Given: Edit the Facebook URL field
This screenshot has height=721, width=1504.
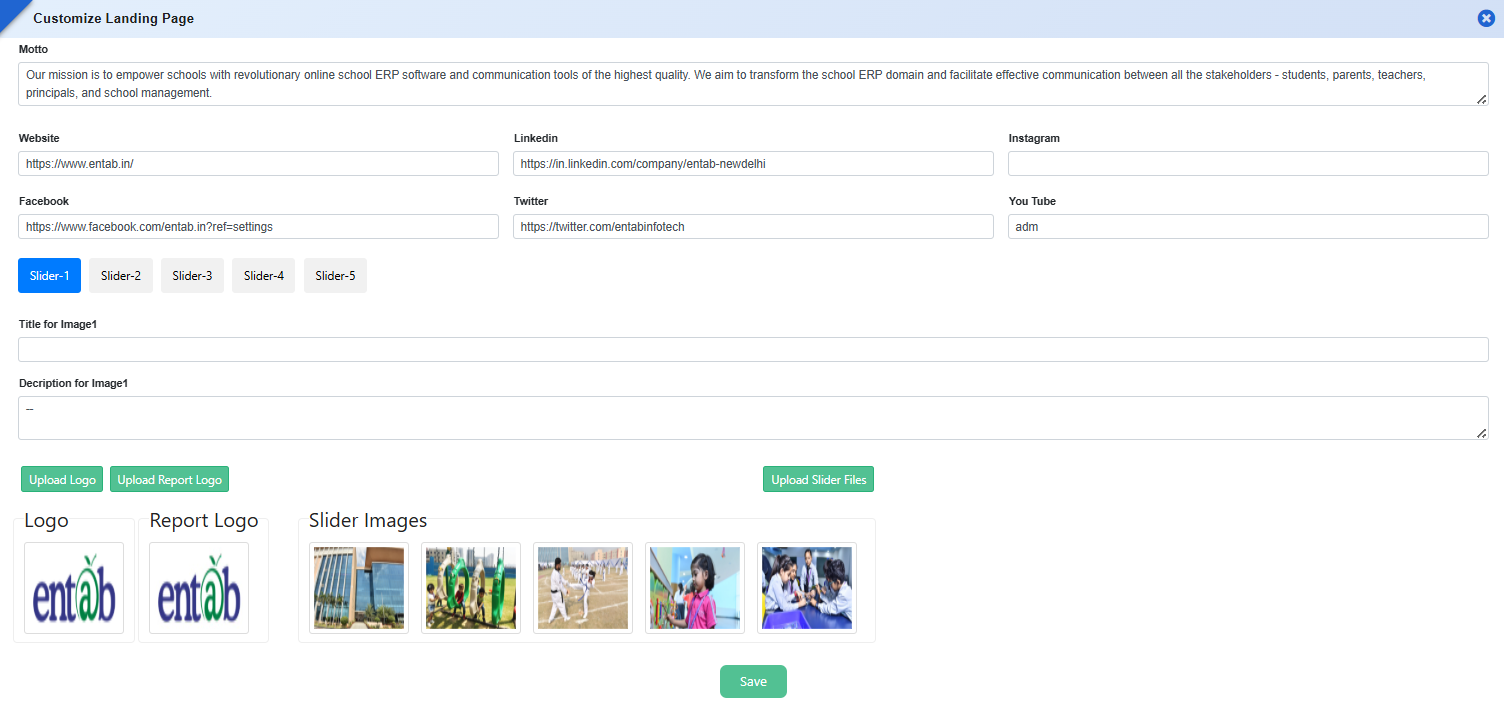Looking at the screenshot, I should point(258,227).
